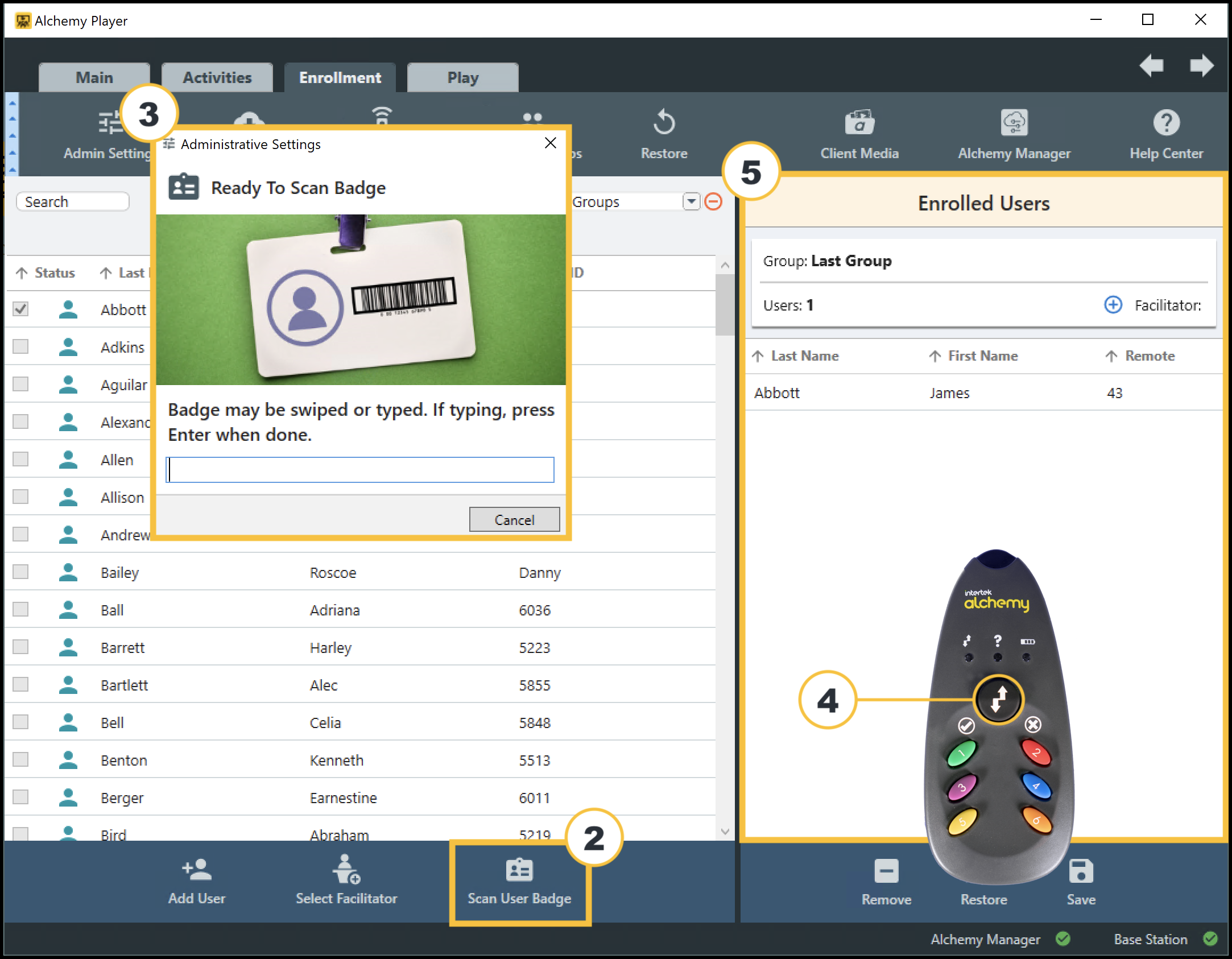Click ID value 5855 for Bartlett
Viewport: 1232px width, 959px height.
pyautogui.click(x=535, y=685)
